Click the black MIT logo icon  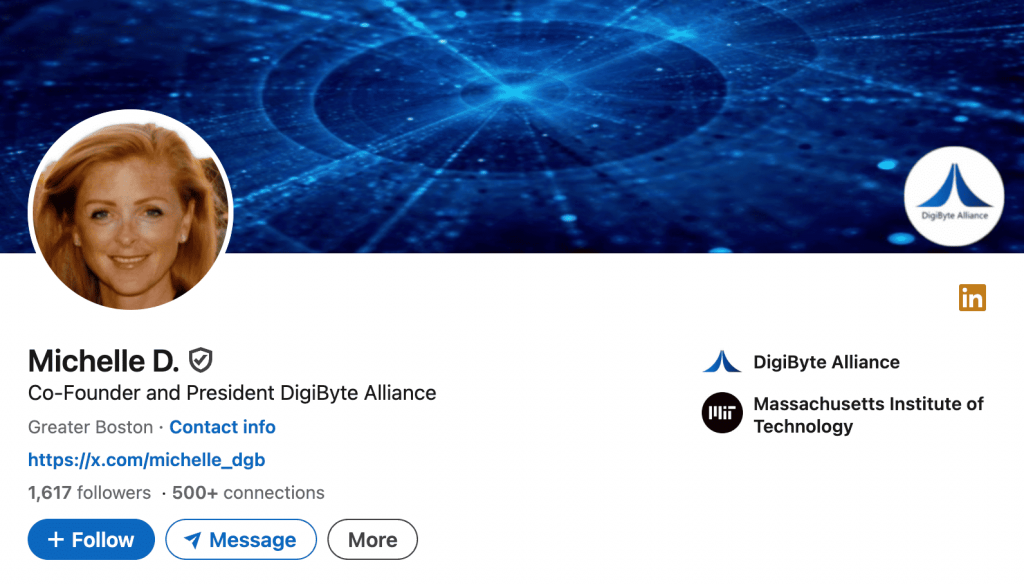(722, 413)
